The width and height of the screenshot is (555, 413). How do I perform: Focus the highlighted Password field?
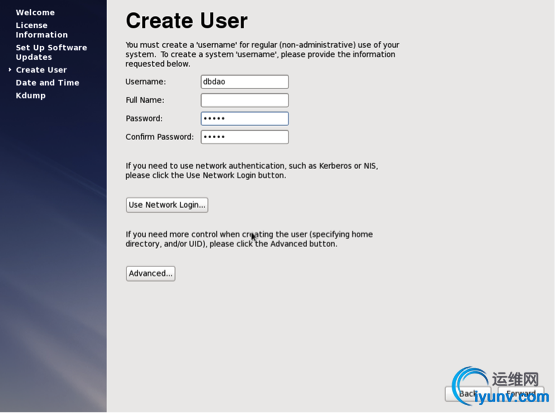point(245,119)
